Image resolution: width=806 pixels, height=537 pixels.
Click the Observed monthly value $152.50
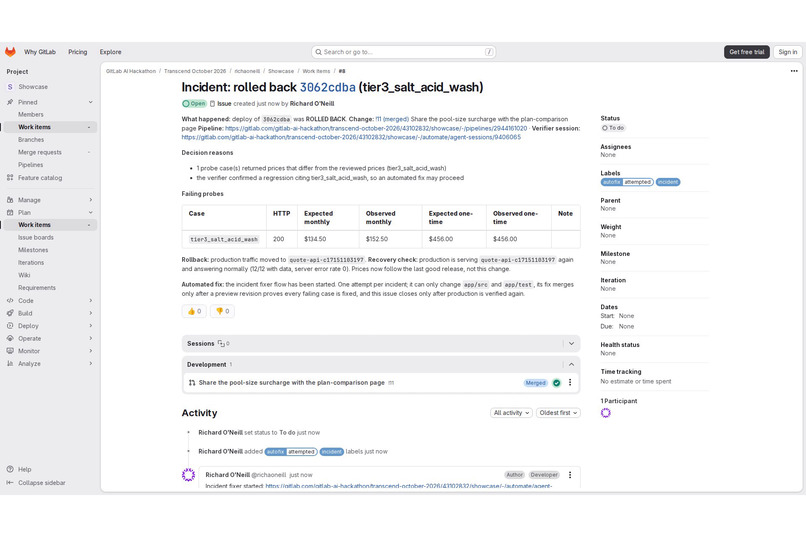[377, 239]
